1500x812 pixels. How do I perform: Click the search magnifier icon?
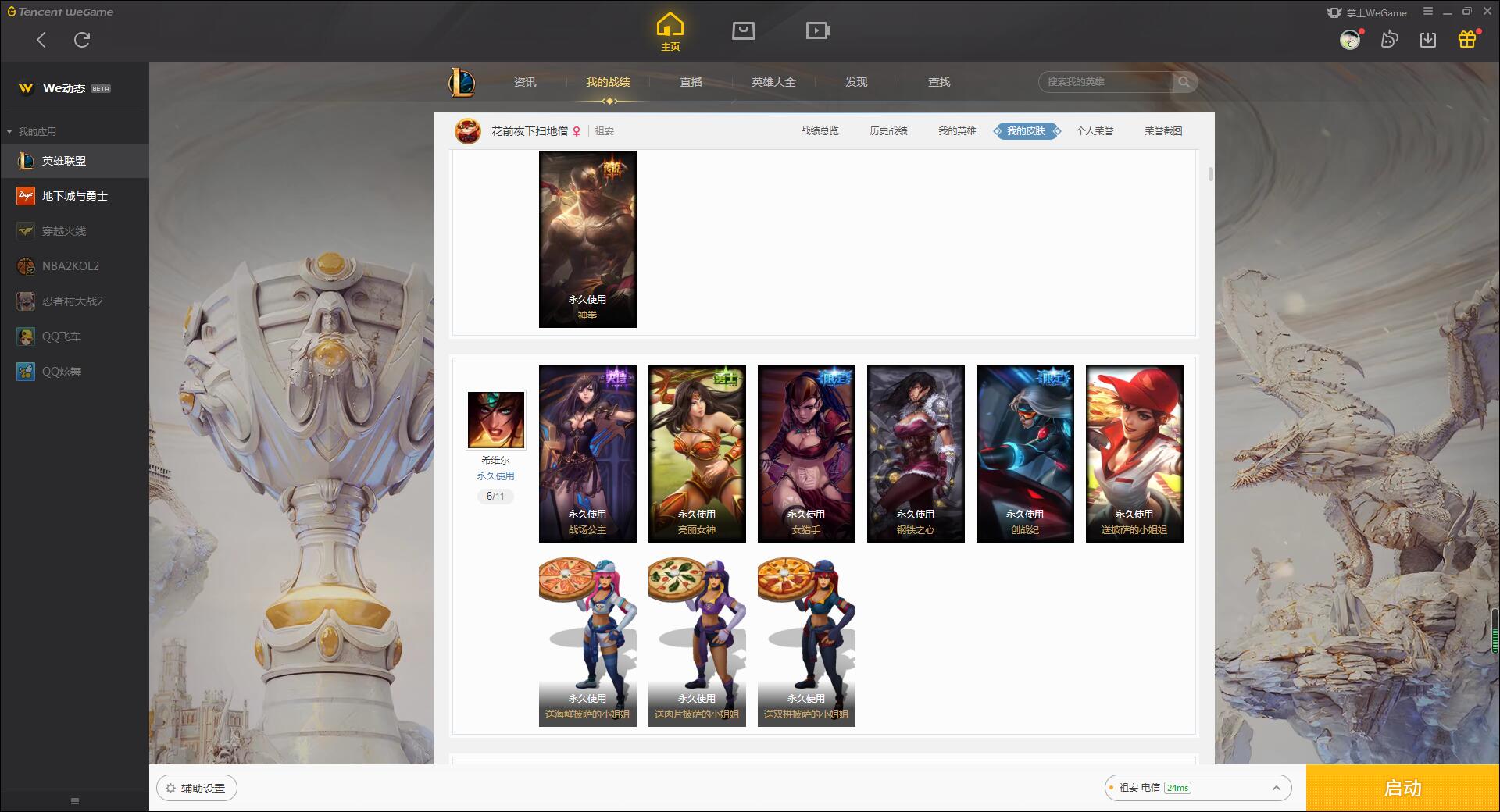(x=1184, y=82)
